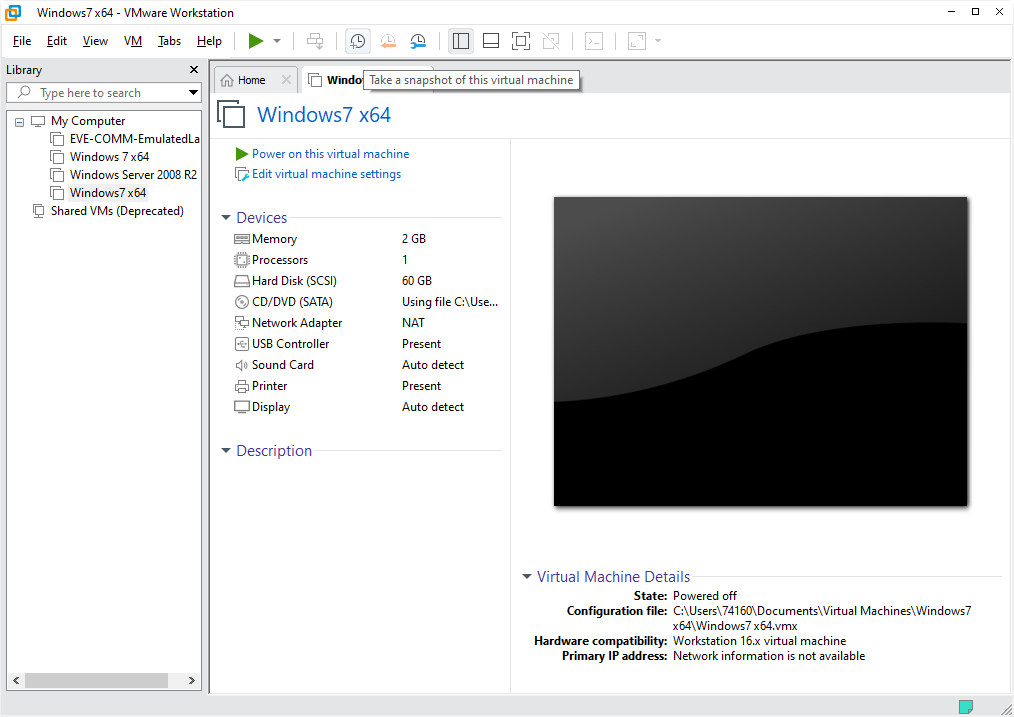1014x717 pixels.
Task: Select Windows7 x64 highlighted library item
Action: pyautogui.click(x=108, y=193)
